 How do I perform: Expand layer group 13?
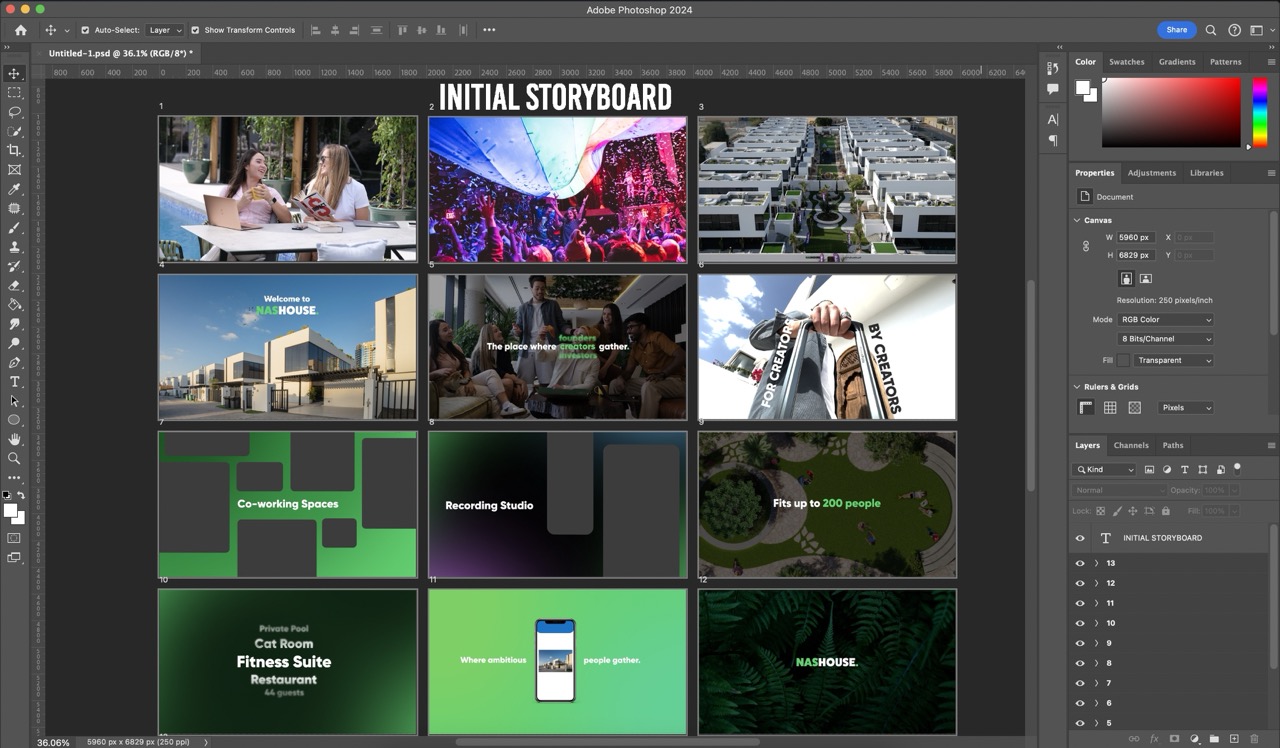(x=1096, y=563)
